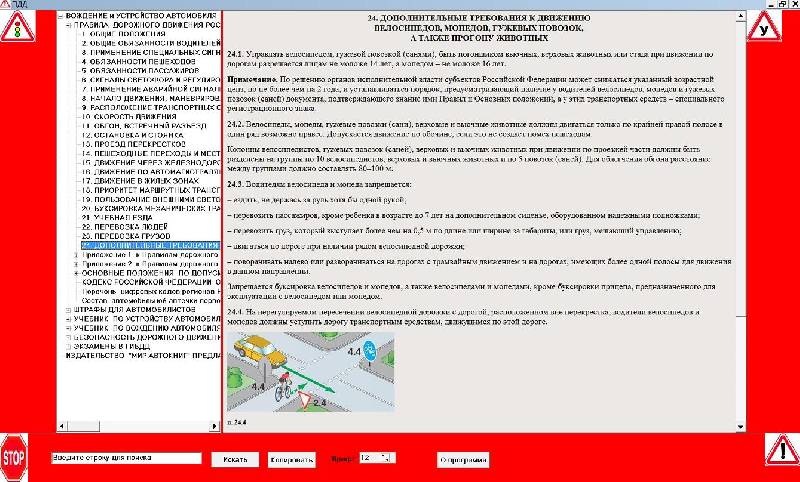800x482 pixels.
Task: Select chapter 19. ПОЛЬЗОВАНИЕ ВНЕШНИМИ СВЕТОВЫМИ ПРИБОРАМИ
Action: (x=151, y=199)
